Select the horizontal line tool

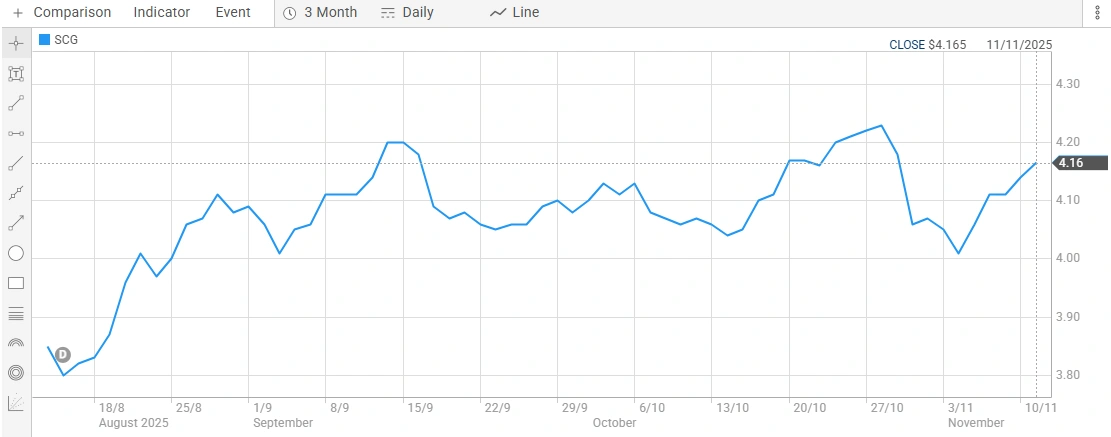click(16, 133)
